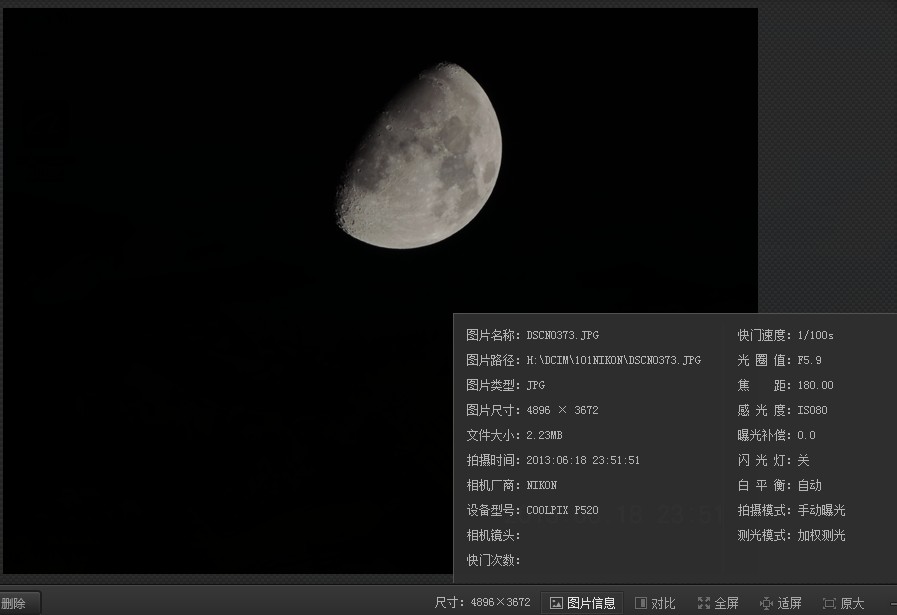This screenshot has height=615, width=897.
Task: Select capture time 2013:06:18 23:51:51
Action: pyautogui.click(x=583, y=461)
